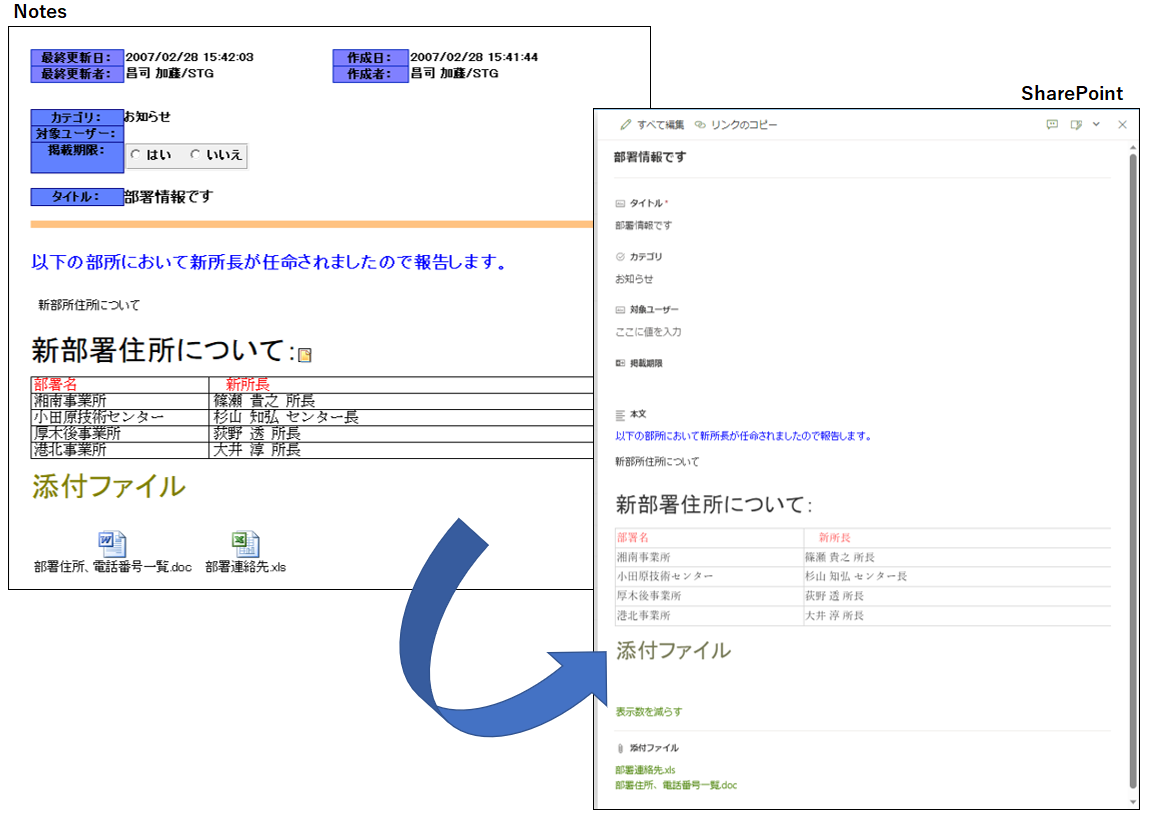The height and width of the screenshot is (817, 1149).
Task: Click the 作成日 label in Notes
Action: (370, 57)
